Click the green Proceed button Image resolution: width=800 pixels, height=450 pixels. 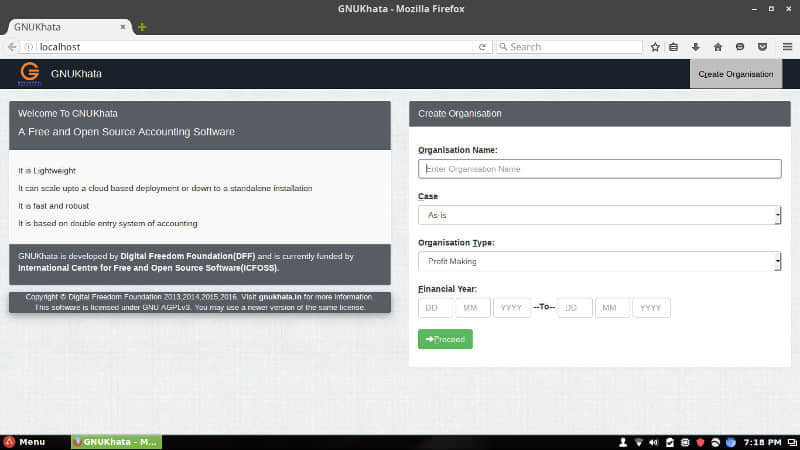445,339
